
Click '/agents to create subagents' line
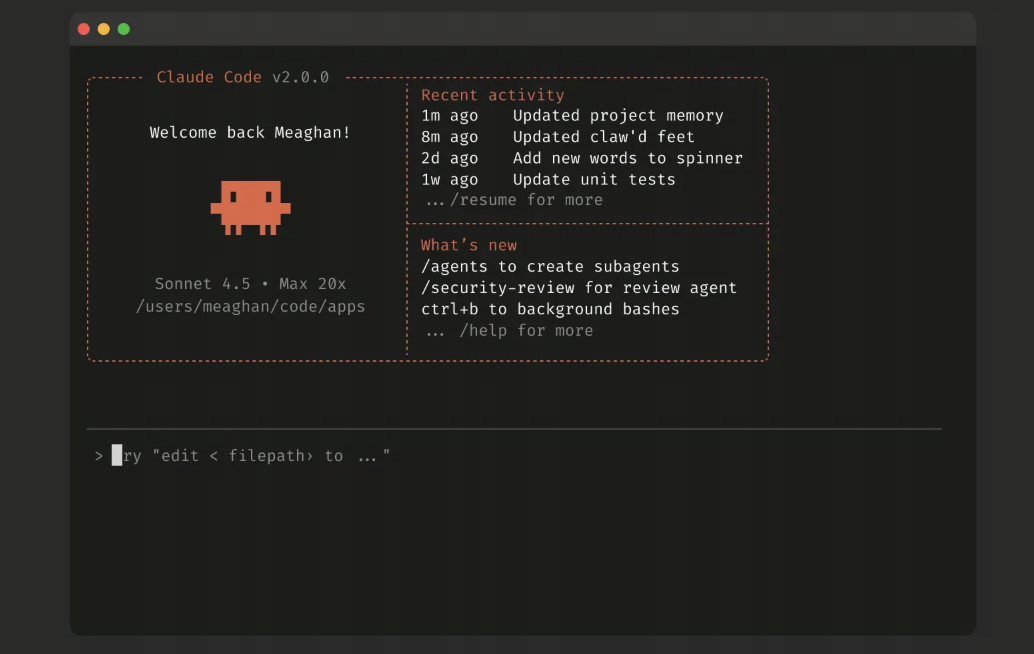click(x=550, y=266)
